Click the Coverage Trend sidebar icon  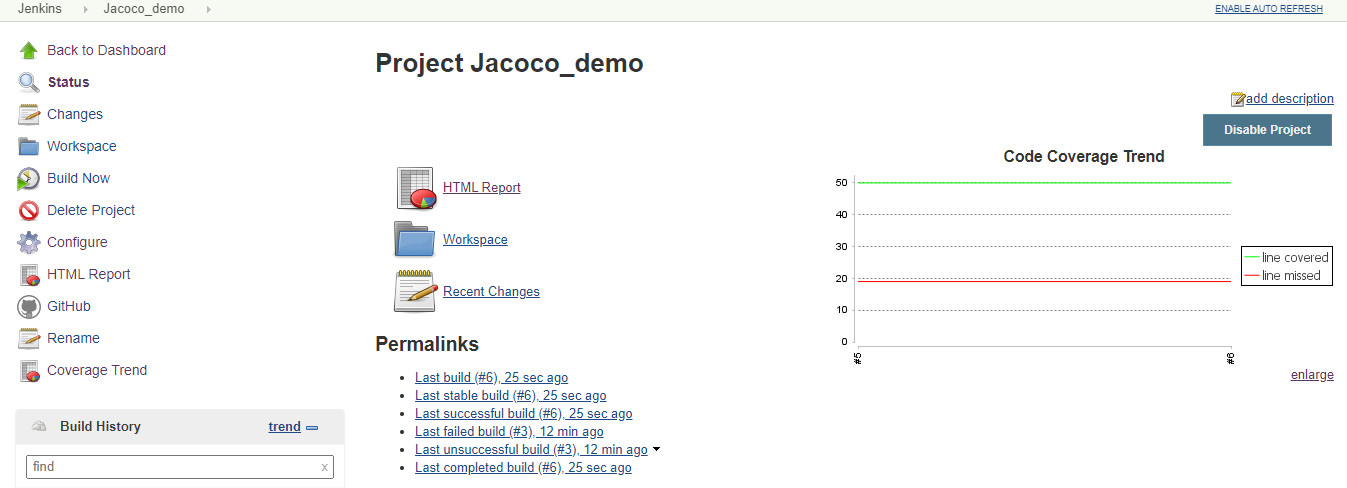pos(28,371)
